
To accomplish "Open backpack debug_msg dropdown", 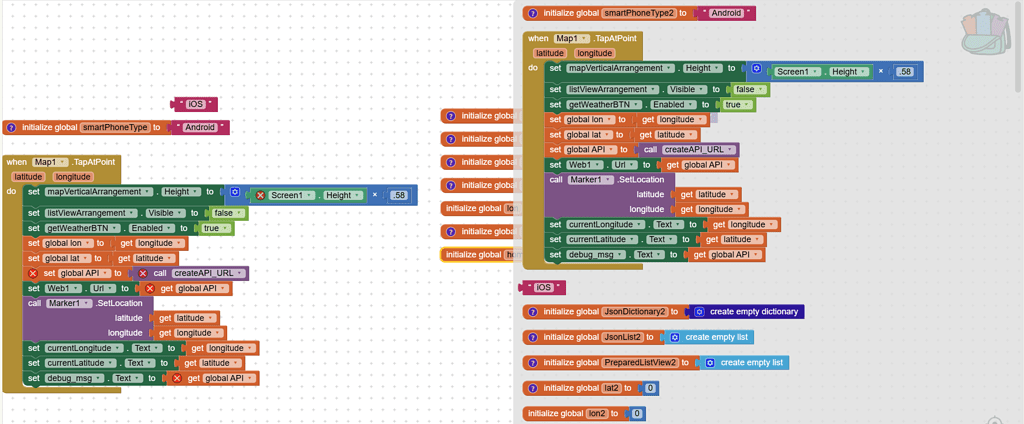I will coord(596,255).
